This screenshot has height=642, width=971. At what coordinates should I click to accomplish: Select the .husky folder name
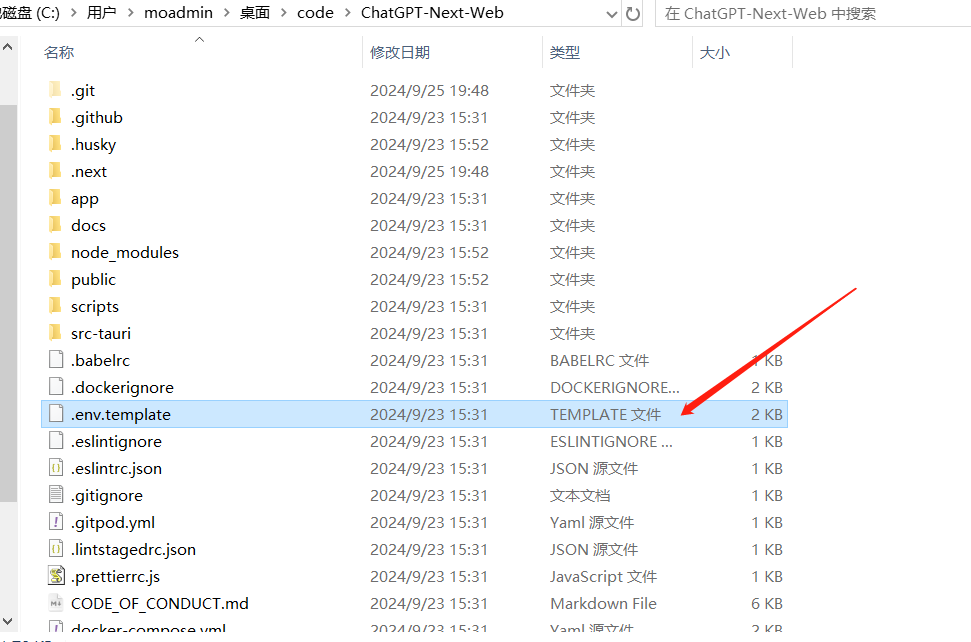point(94,145)
